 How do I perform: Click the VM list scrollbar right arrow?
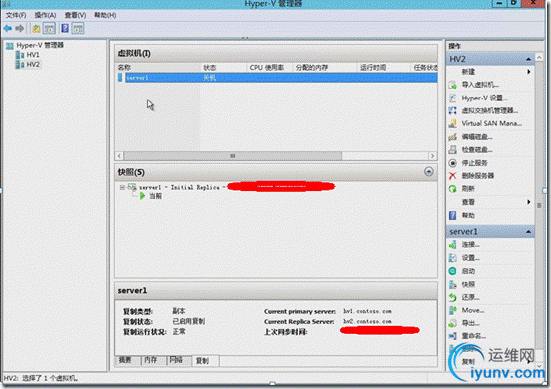(x=433, y=156)
